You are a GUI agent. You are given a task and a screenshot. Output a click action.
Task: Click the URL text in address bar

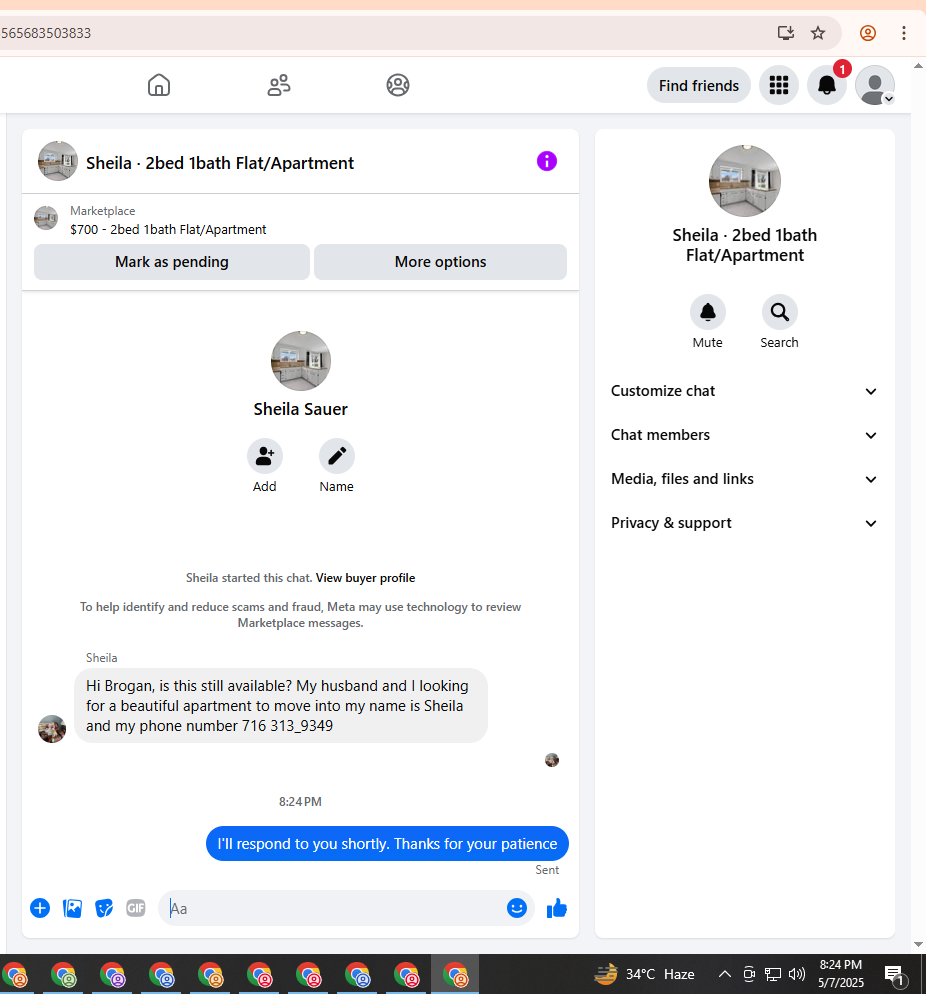(46, 33)
